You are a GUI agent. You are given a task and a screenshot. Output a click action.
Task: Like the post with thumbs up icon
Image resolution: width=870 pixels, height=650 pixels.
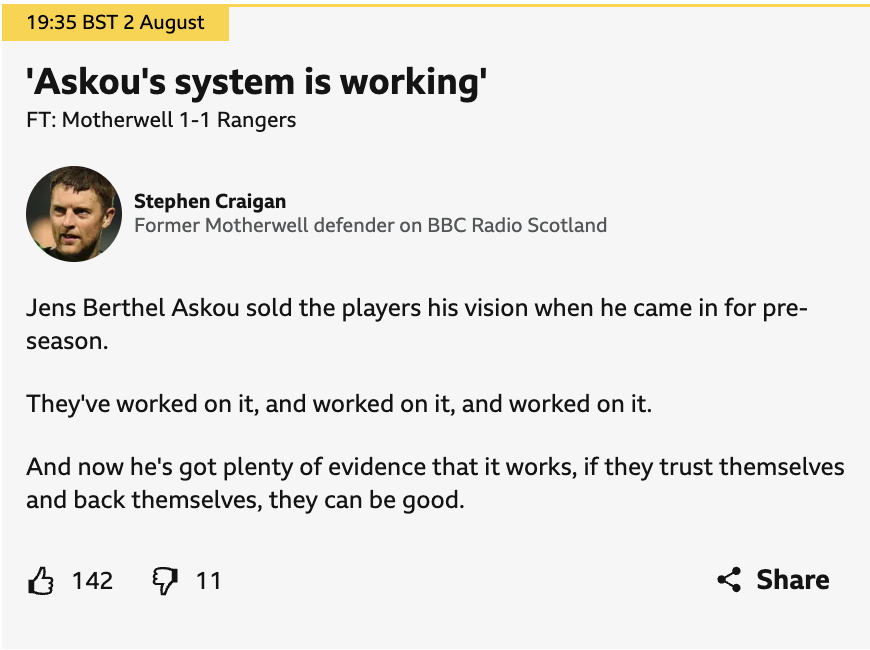(x=40, y=580)
